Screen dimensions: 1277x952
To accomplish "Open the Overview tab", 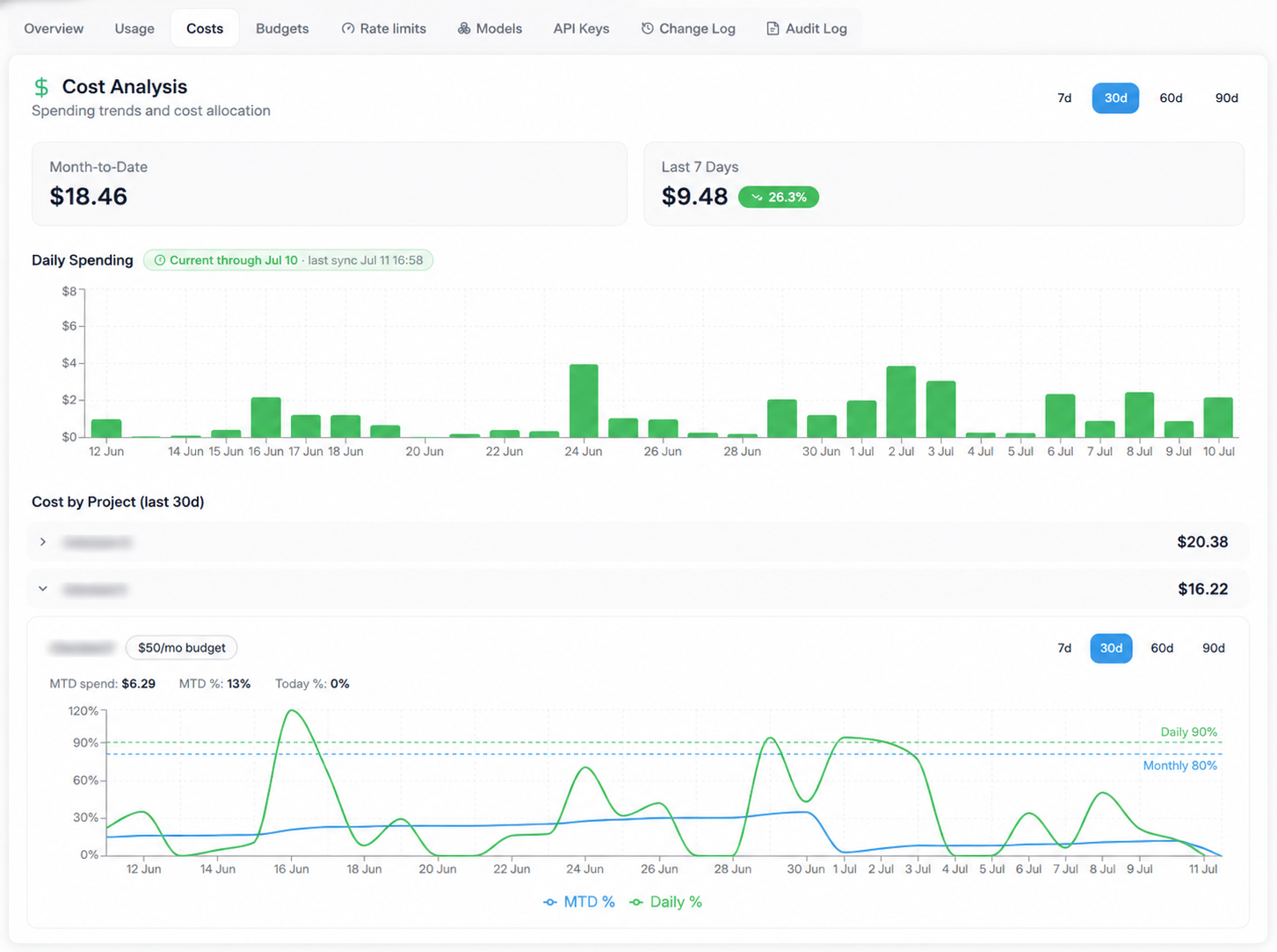I will (54, 28).
